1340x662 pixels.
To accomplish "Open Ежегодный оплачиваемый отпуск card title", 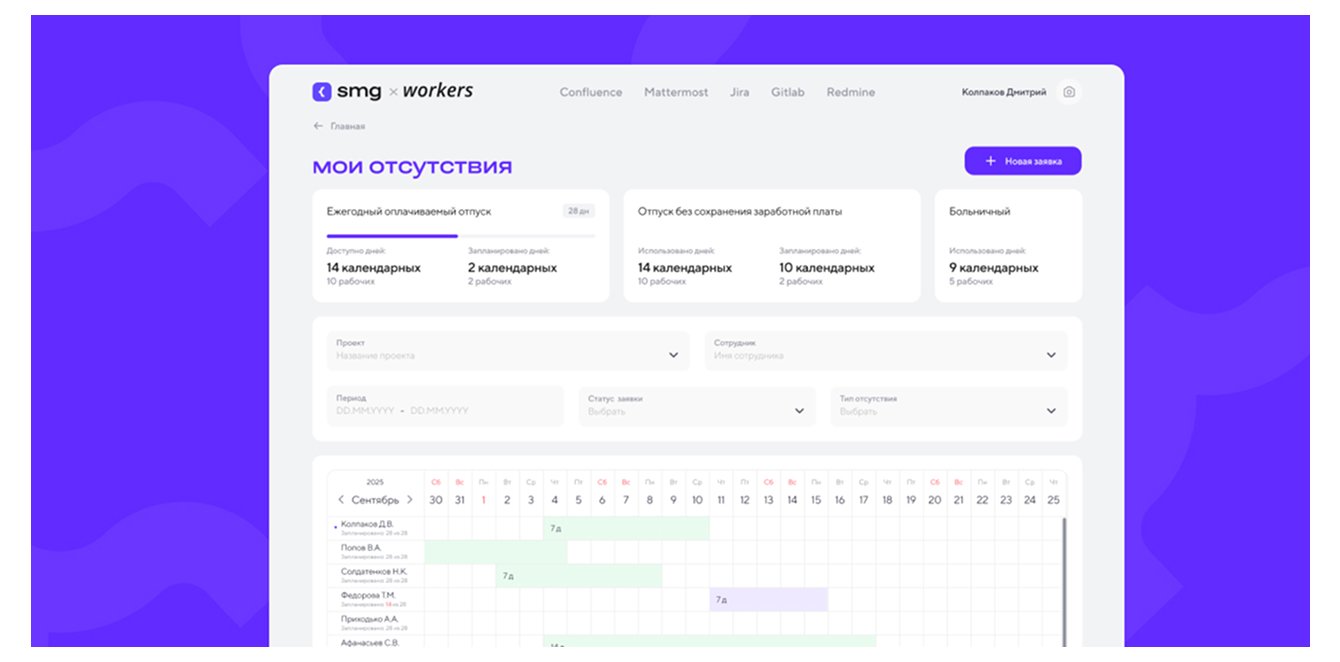I will 409,212.
